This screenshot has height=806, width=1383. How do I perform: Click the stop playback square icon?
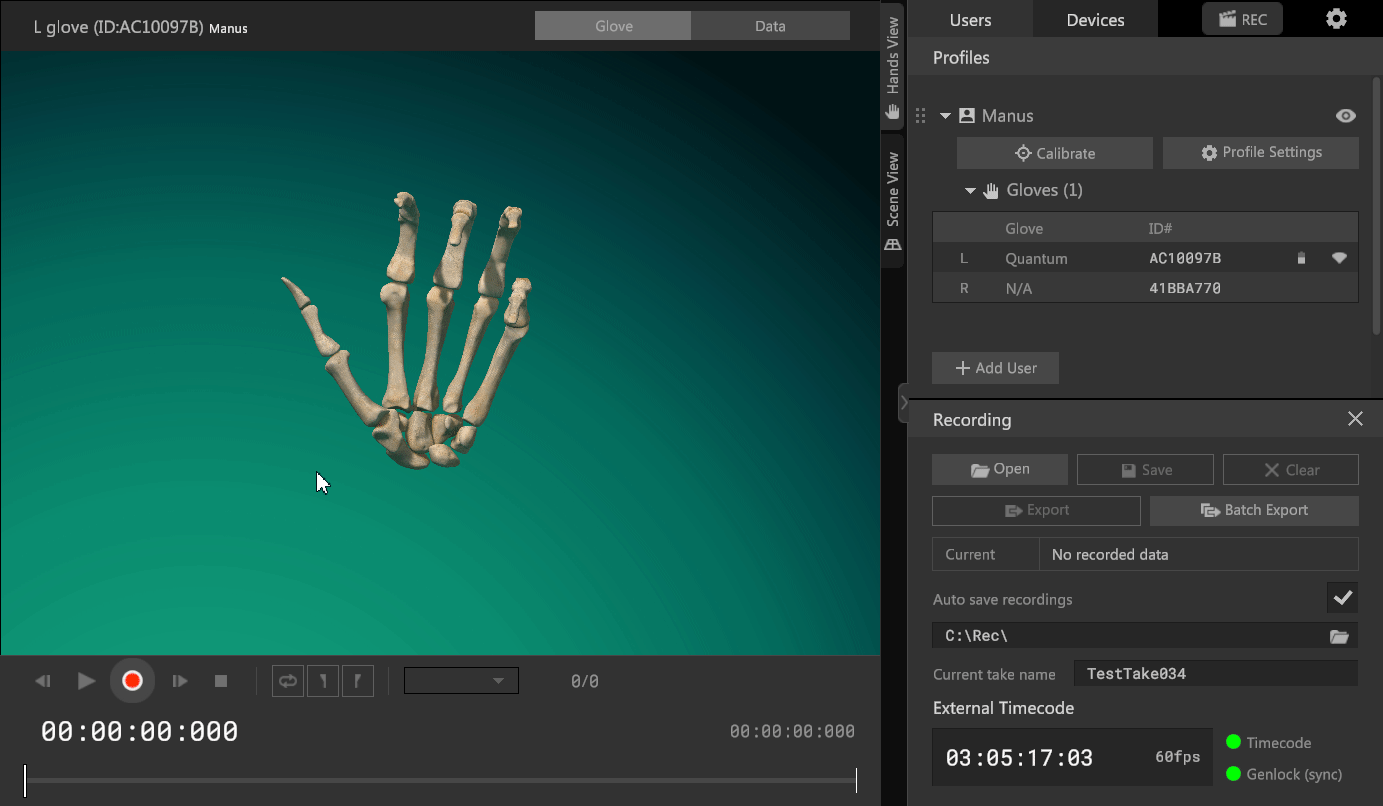click(x=221, y=681)
